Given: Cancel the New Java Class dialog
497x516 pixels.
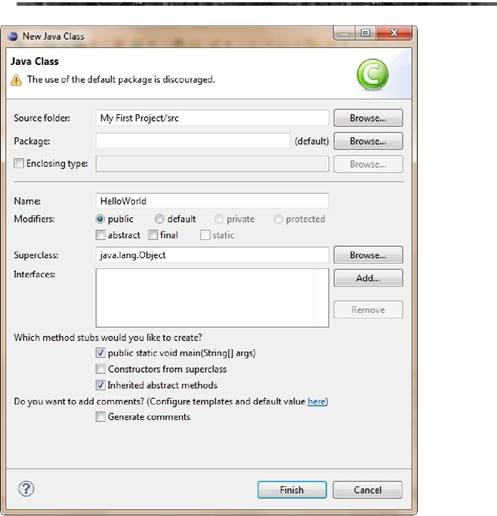Looking at the screenshot, I should (x=367, y=490).
